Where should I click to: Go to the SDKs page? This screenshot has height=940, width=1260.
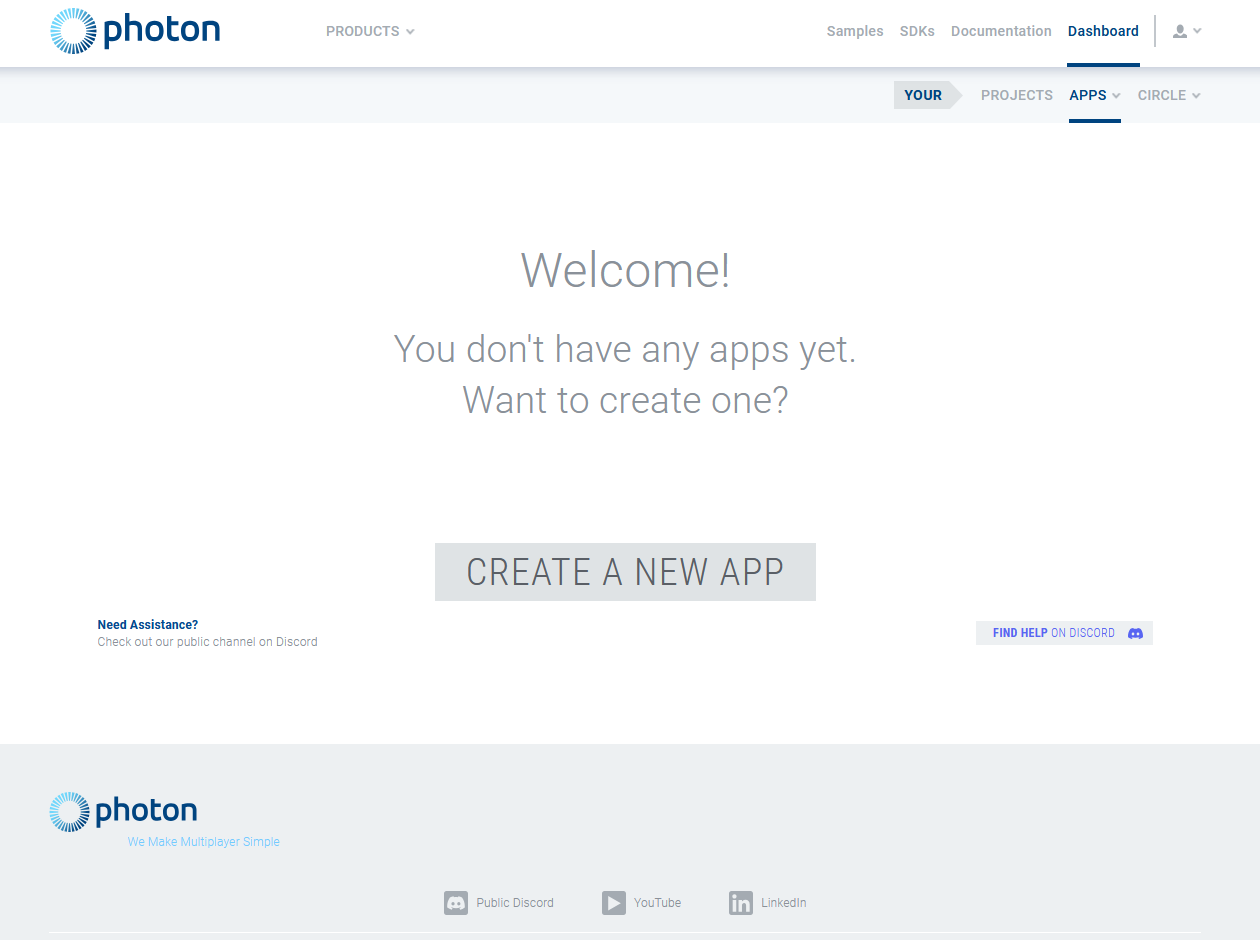point(917,31)
